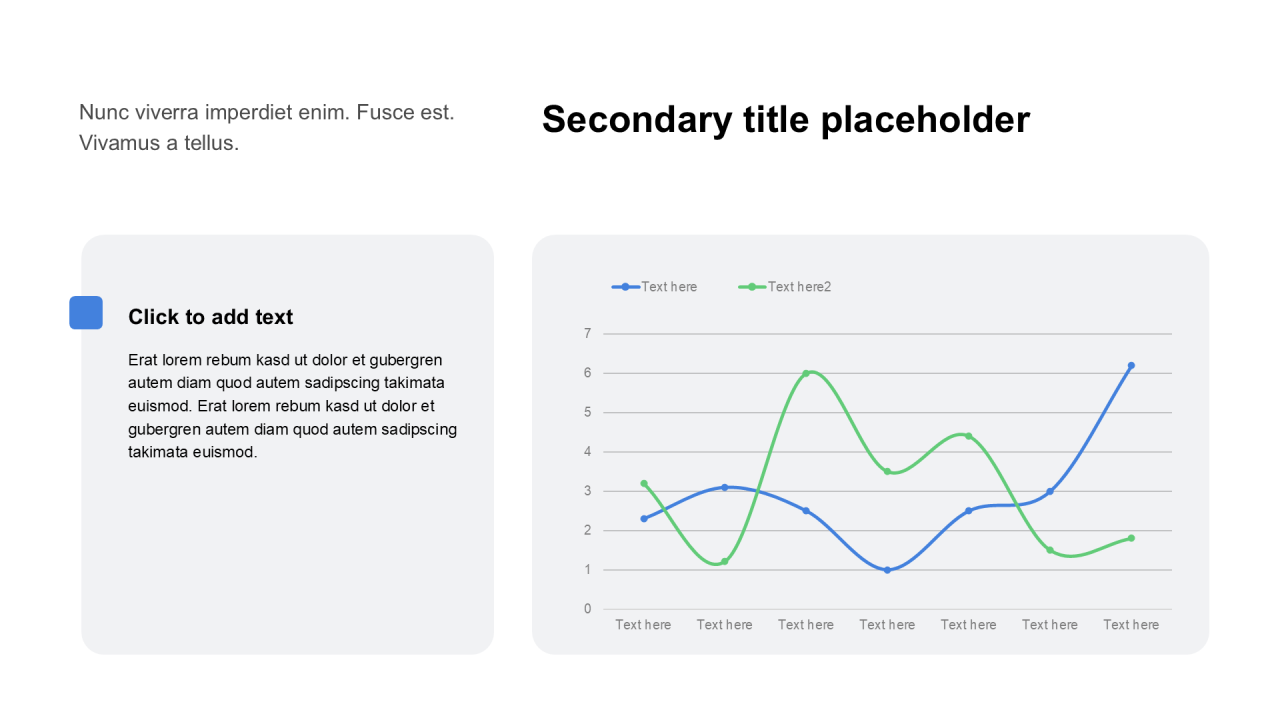Screen dimensions: 1280x720
Task: Select the blue legend marker for Text here
Action: coord(625,287)
